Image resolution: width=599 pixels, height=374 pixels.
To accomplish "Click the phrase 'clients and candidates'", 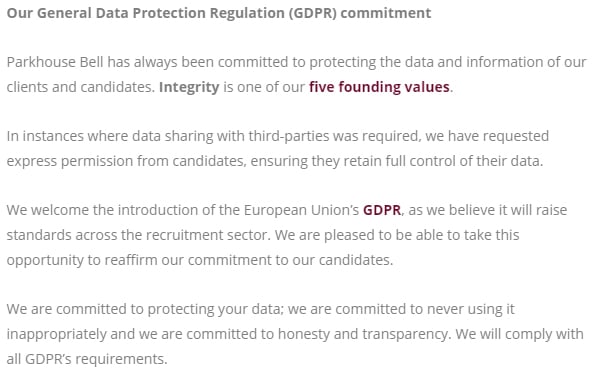I will click(x=79, y=87).
